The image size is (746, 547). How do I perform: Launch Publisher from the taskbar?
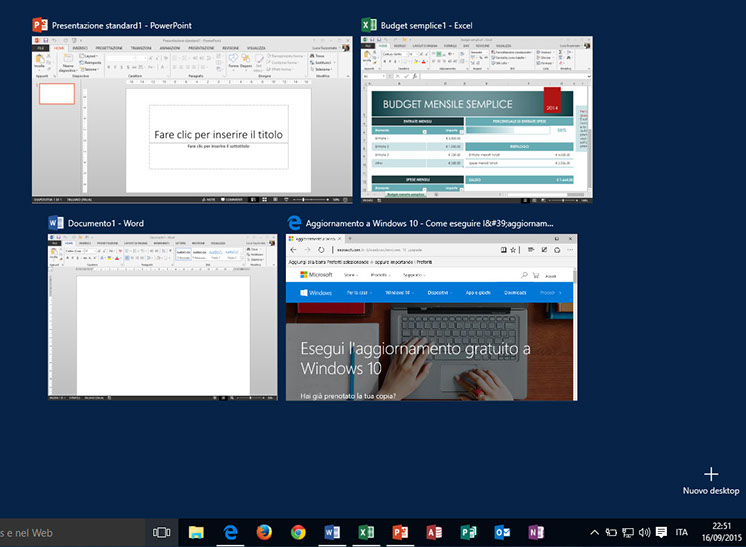(468, 532)
